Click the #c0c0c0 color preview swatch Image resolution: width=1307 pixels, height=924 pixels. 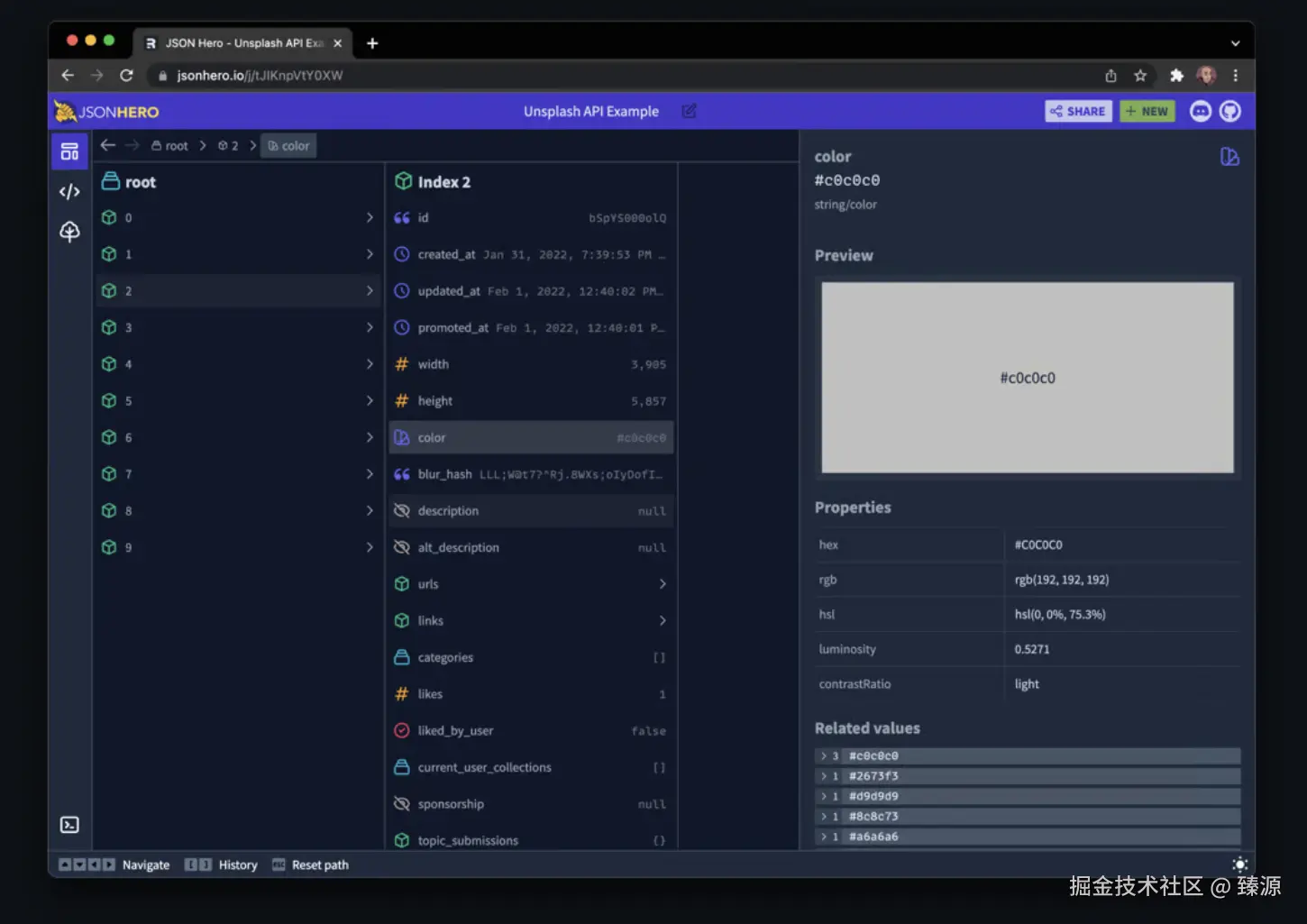[1028, 378]
